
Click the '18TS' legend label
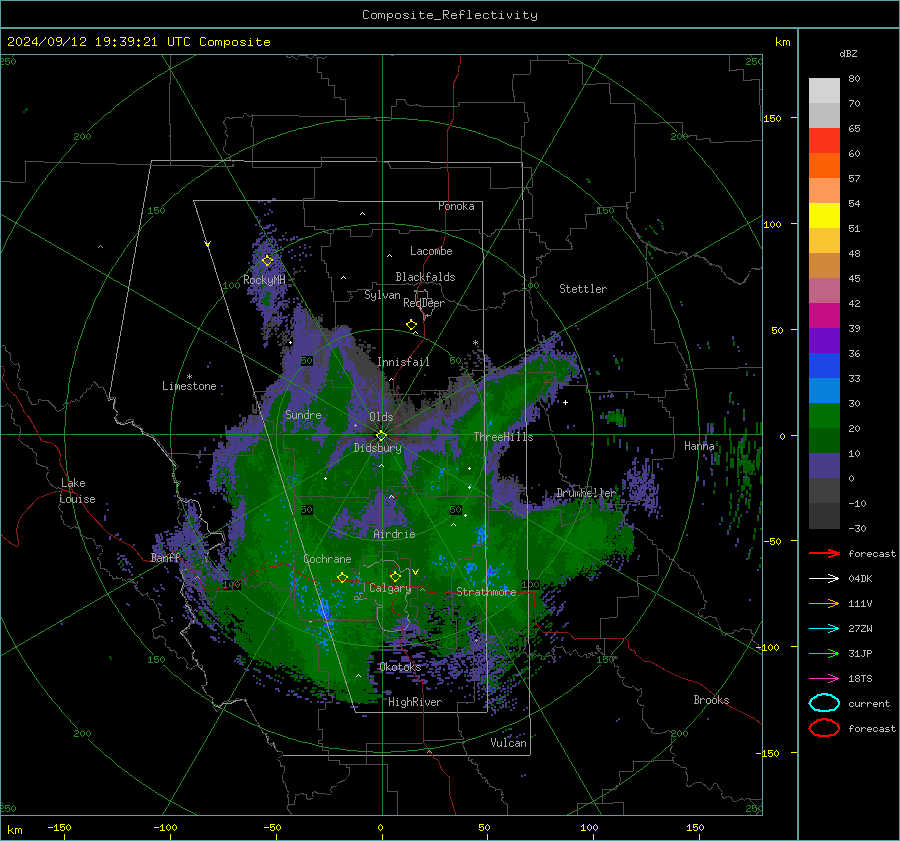(860, 679)
